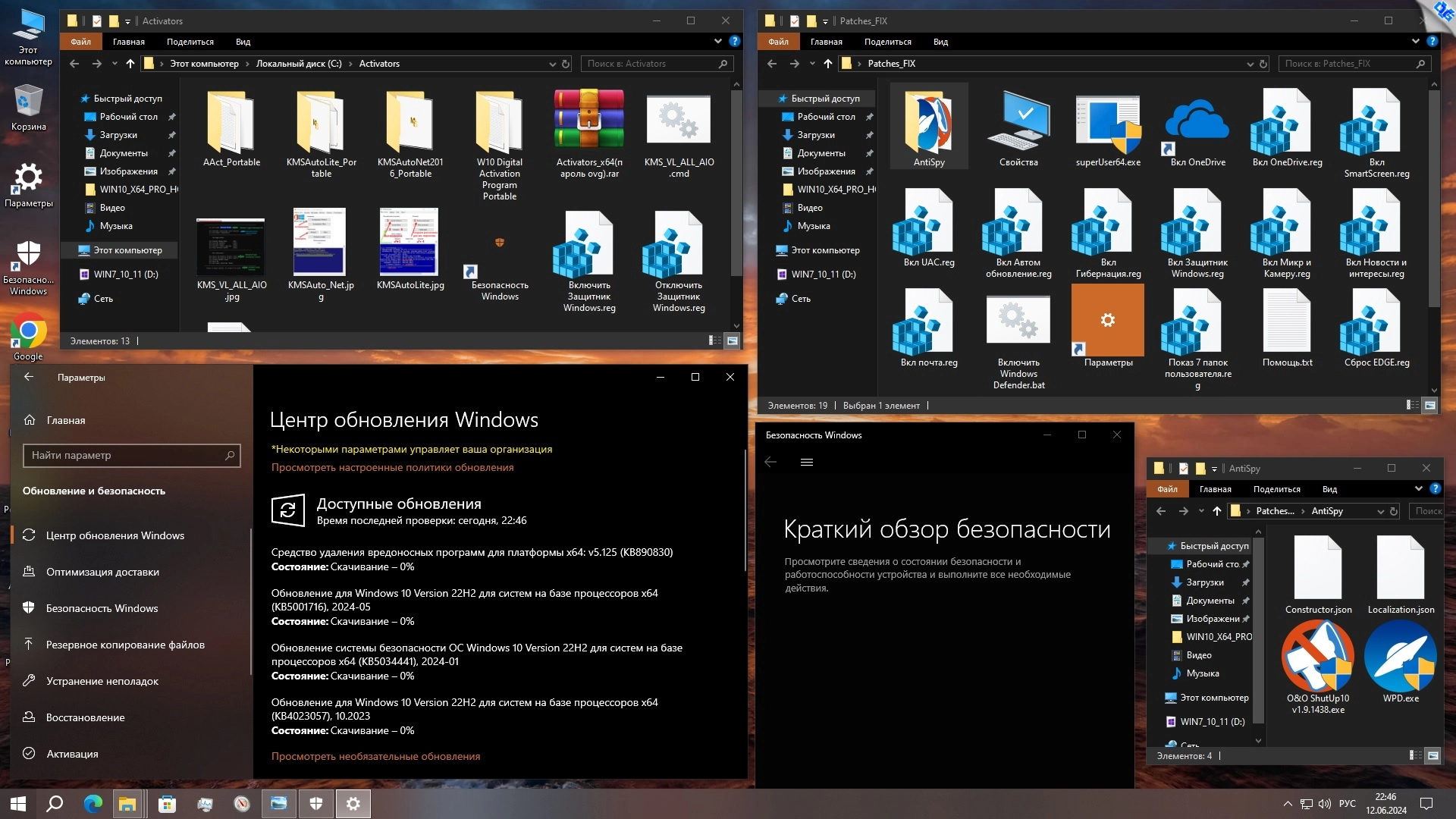The width and height of the screenshot is (1456, 819).
Task: Open the Вид tab in the Patches_FIX window
Action: click(x=940, y=42)
